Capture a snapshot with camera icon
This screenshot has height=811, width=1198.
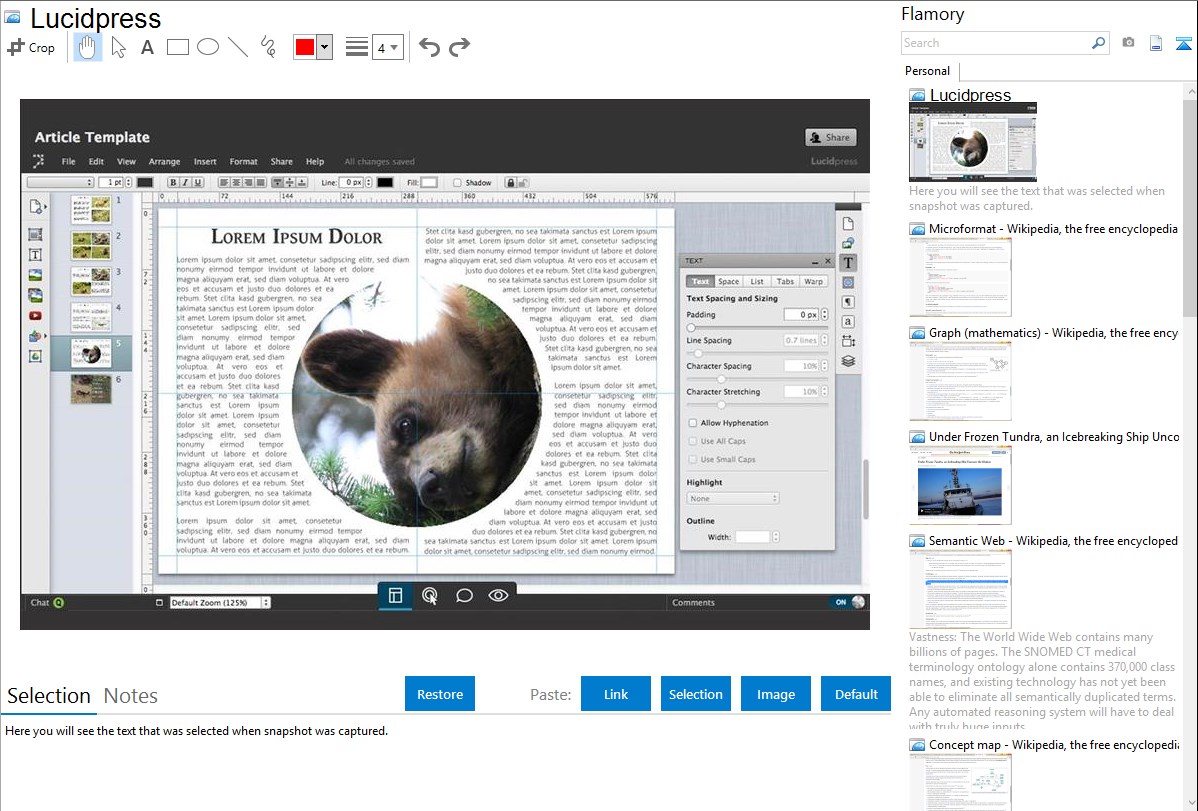[x=1128, y=43]
